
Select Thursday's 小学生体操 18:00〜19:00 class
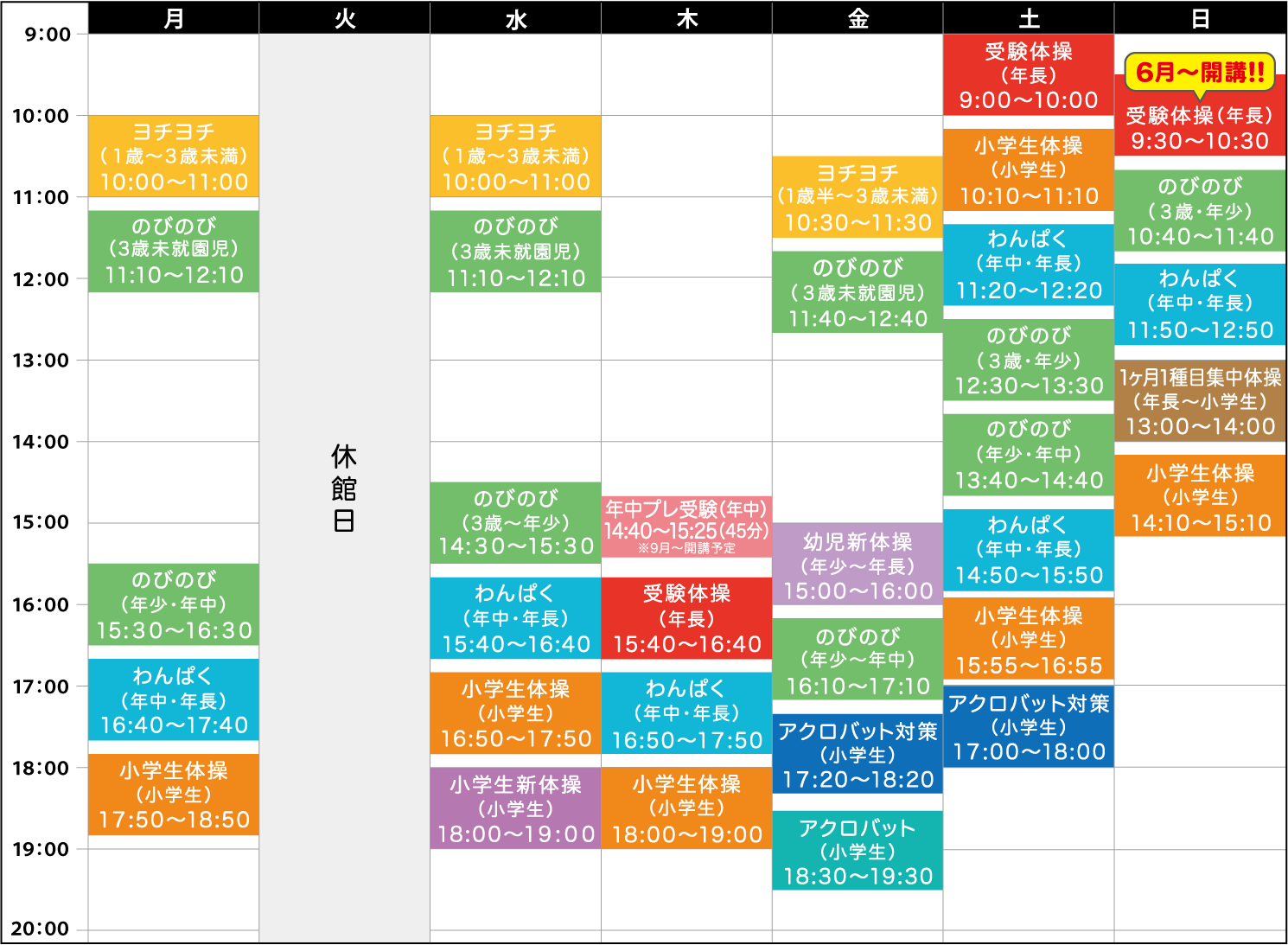click(687, 808)
